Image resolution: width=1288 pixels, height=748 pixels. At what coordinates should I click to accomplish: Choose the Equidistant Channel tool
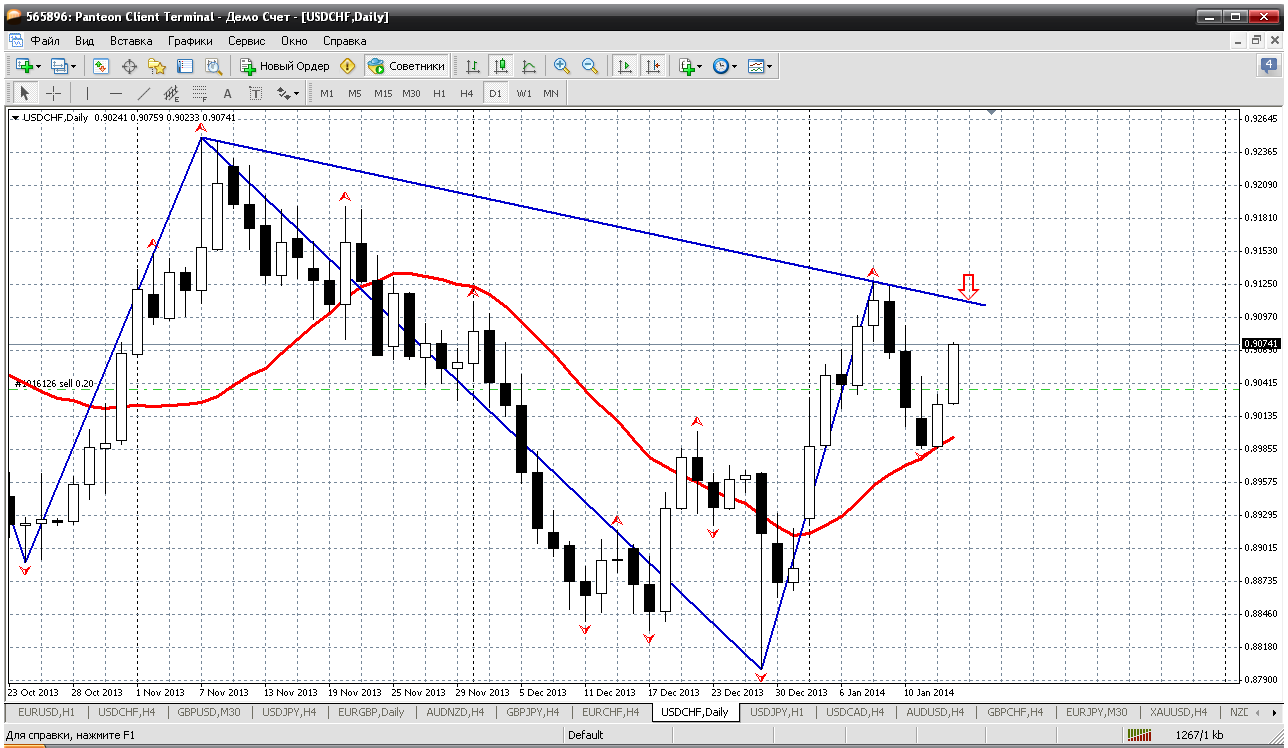pos(172,93)
